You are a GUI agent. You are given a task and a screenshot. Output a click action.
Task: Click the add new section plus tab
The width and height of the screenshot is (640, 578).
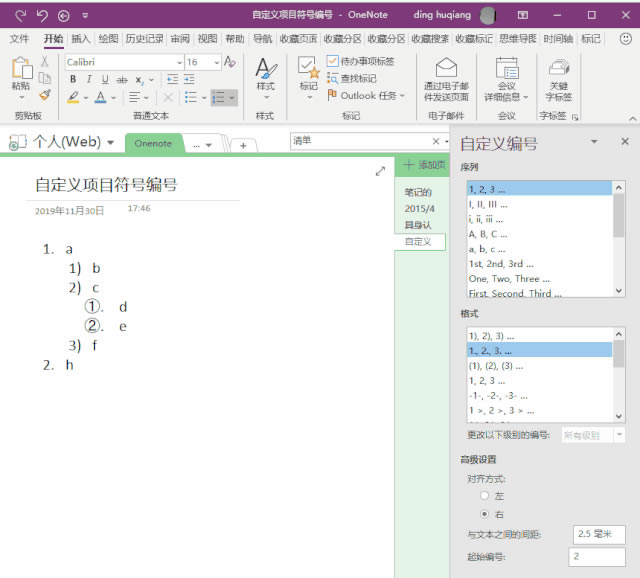(x=243, y=145)
